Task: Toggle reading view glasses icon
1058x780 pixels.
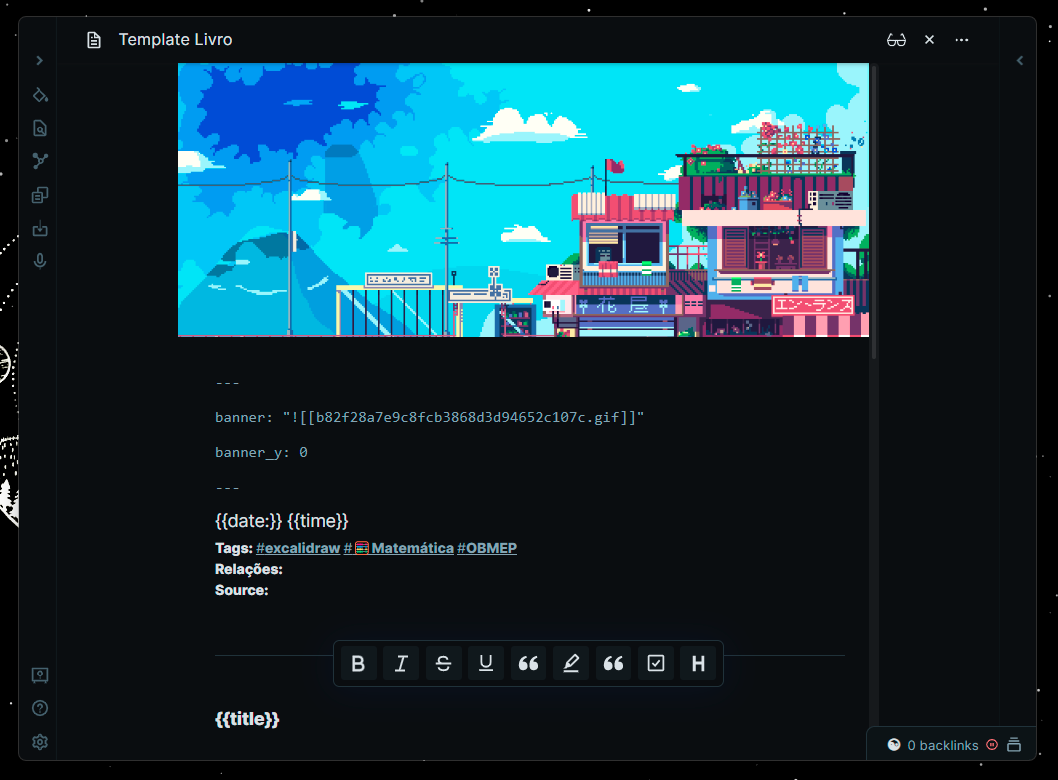Action: pos(896,40)
